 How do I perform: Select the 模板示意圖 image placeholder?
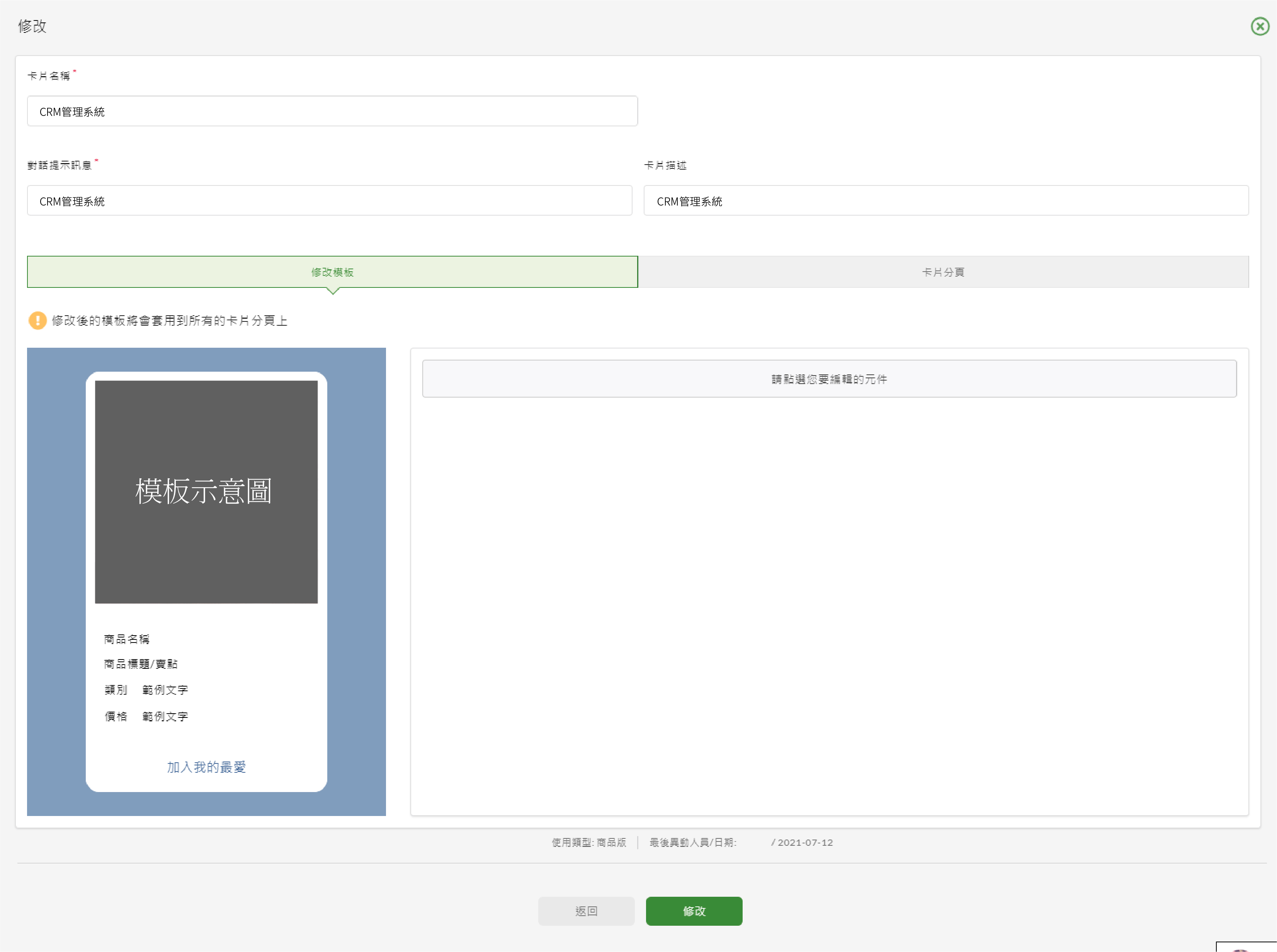tap(206, 491)
